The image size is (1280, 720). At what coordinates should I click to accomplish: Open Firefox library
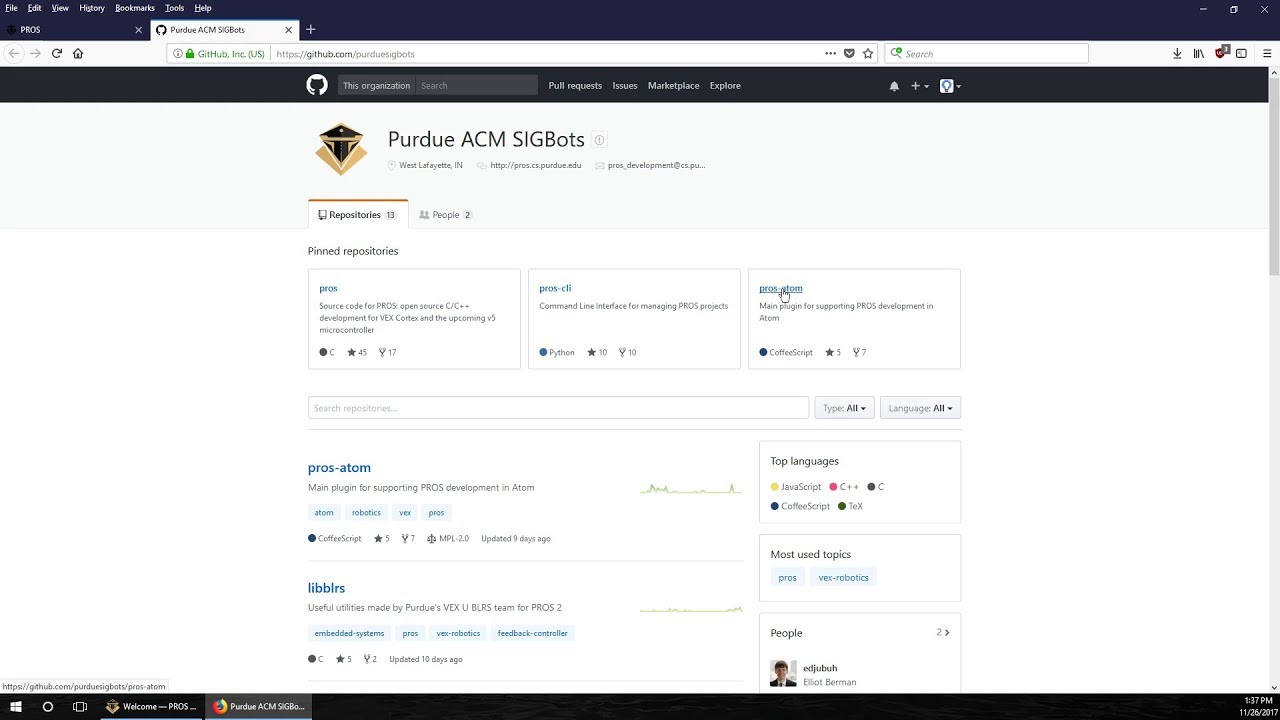coord(1198,54)
